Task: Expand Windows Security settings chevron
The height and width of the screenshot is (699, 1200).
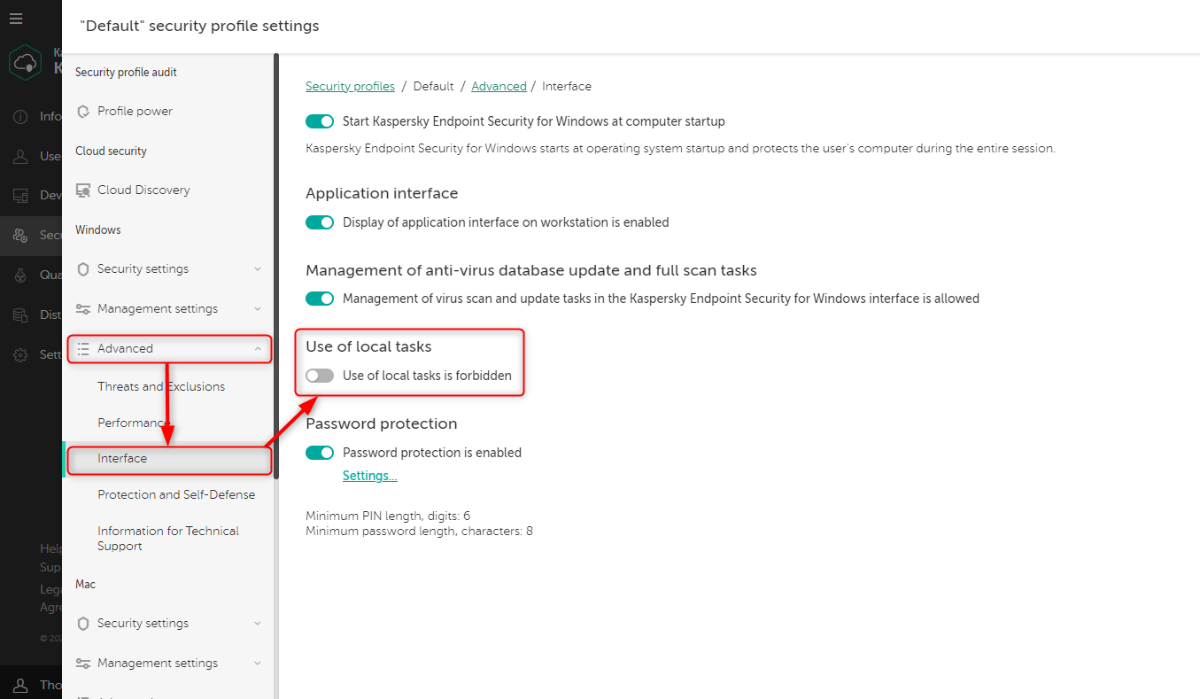Action: point(258,269)
